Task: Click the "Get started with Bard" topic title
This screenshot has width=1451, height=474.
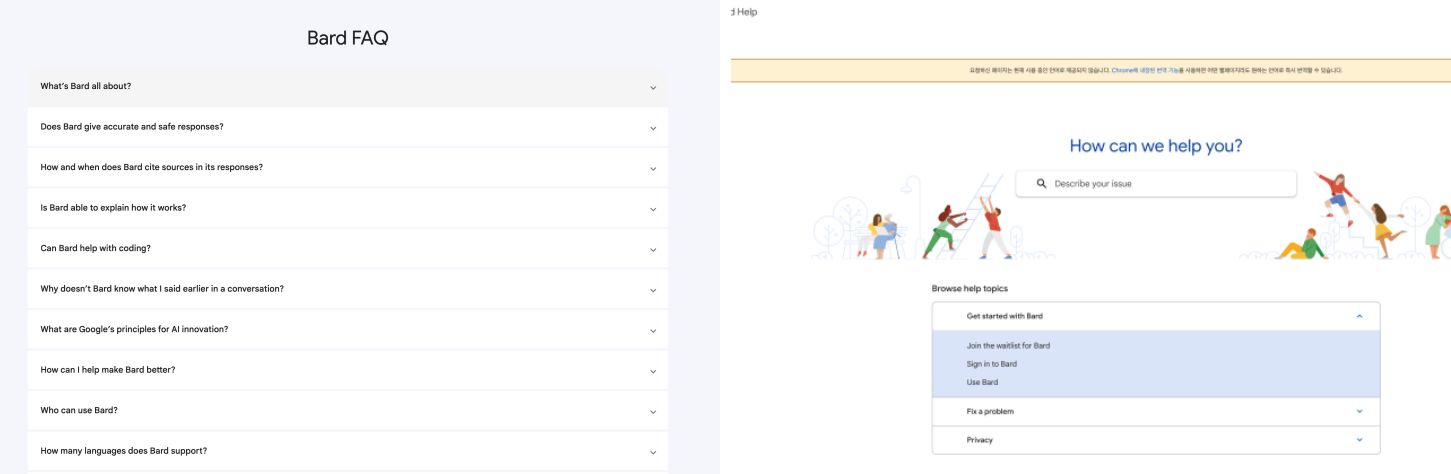Action: [1005, 316]
